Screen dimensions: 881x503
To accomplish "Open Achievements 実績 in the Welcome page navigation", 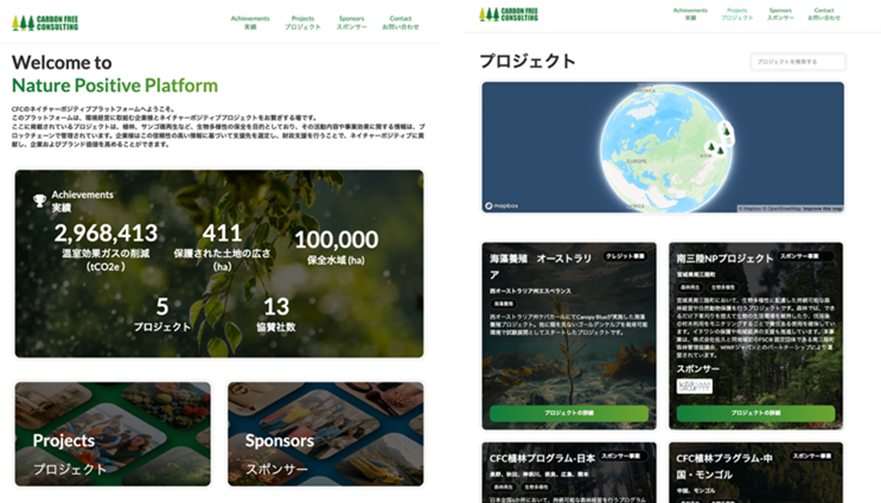I will click(249, 22).
